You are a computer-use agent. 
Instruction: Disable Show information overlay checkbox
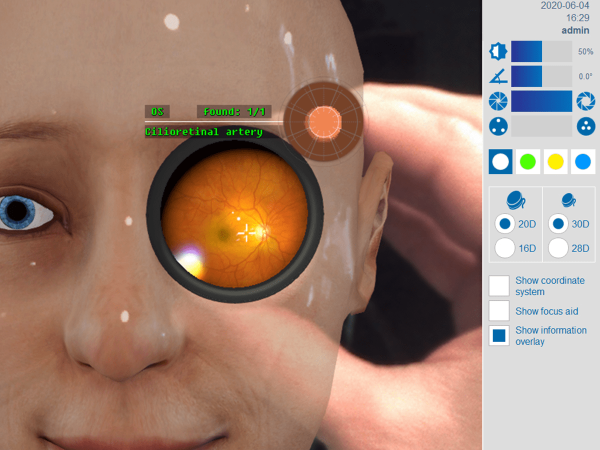499,336
